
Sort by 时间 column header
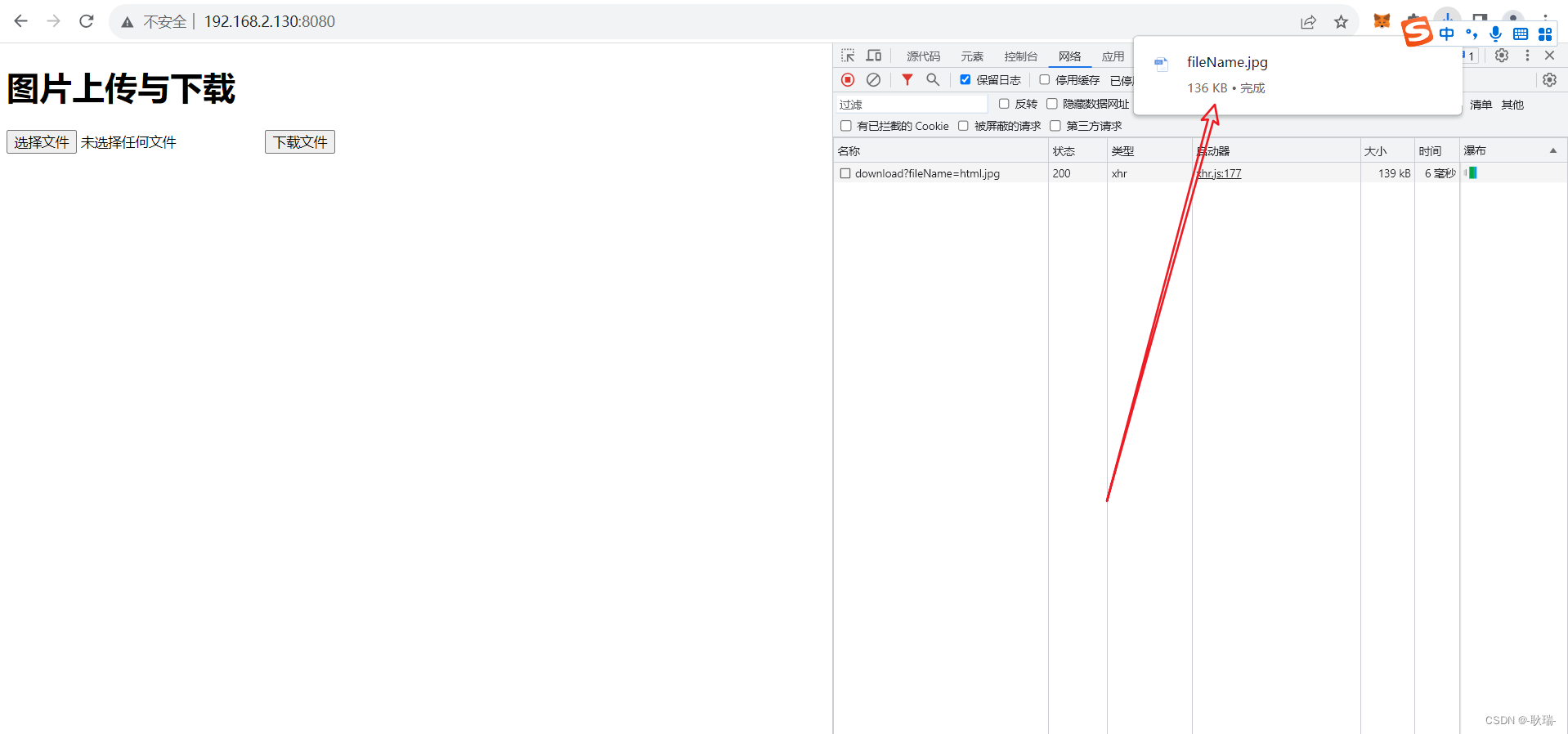pos(1437,151)
